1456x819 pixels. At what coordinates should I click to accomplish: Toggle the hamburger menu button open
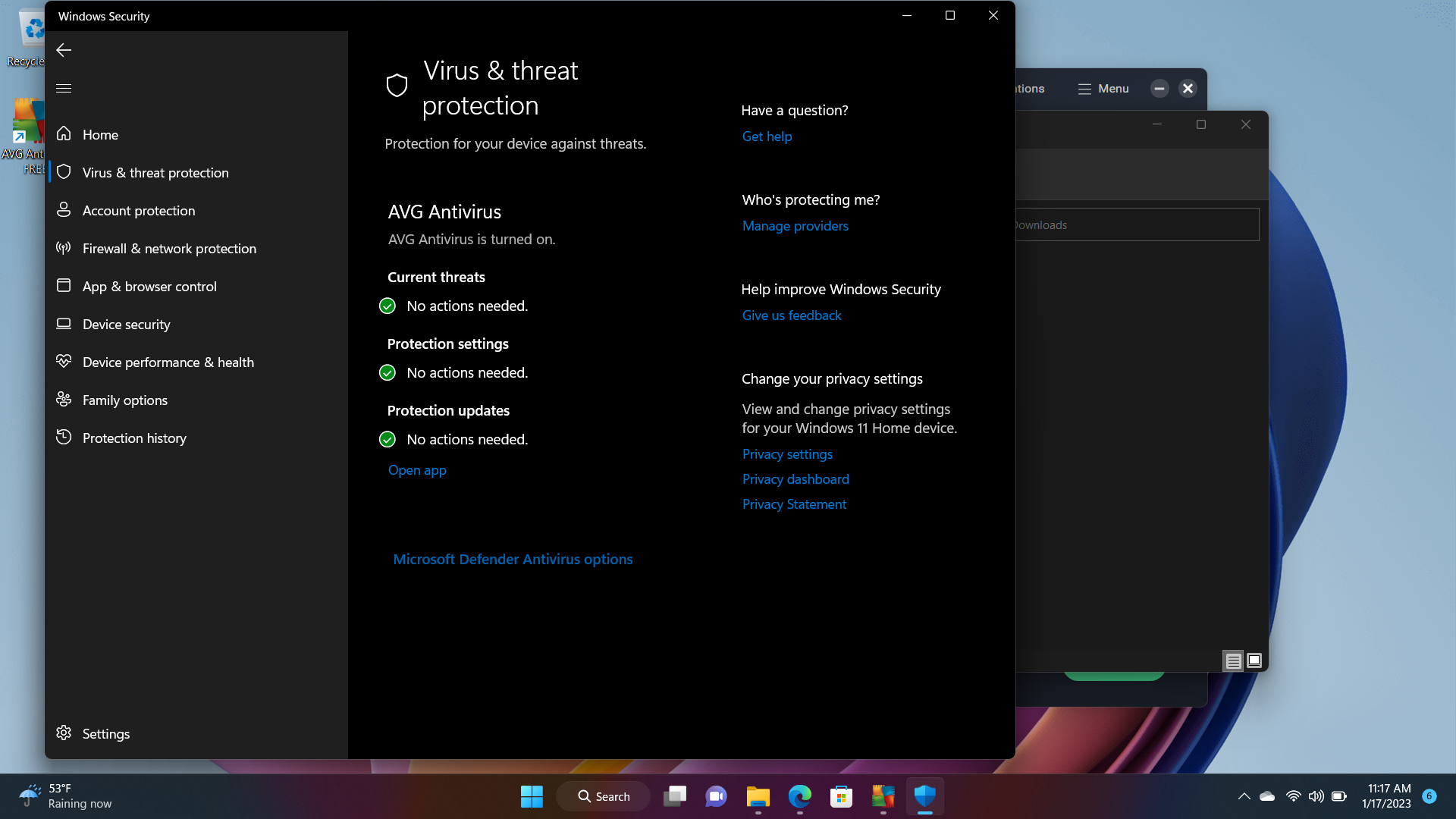tap(63, 88)
